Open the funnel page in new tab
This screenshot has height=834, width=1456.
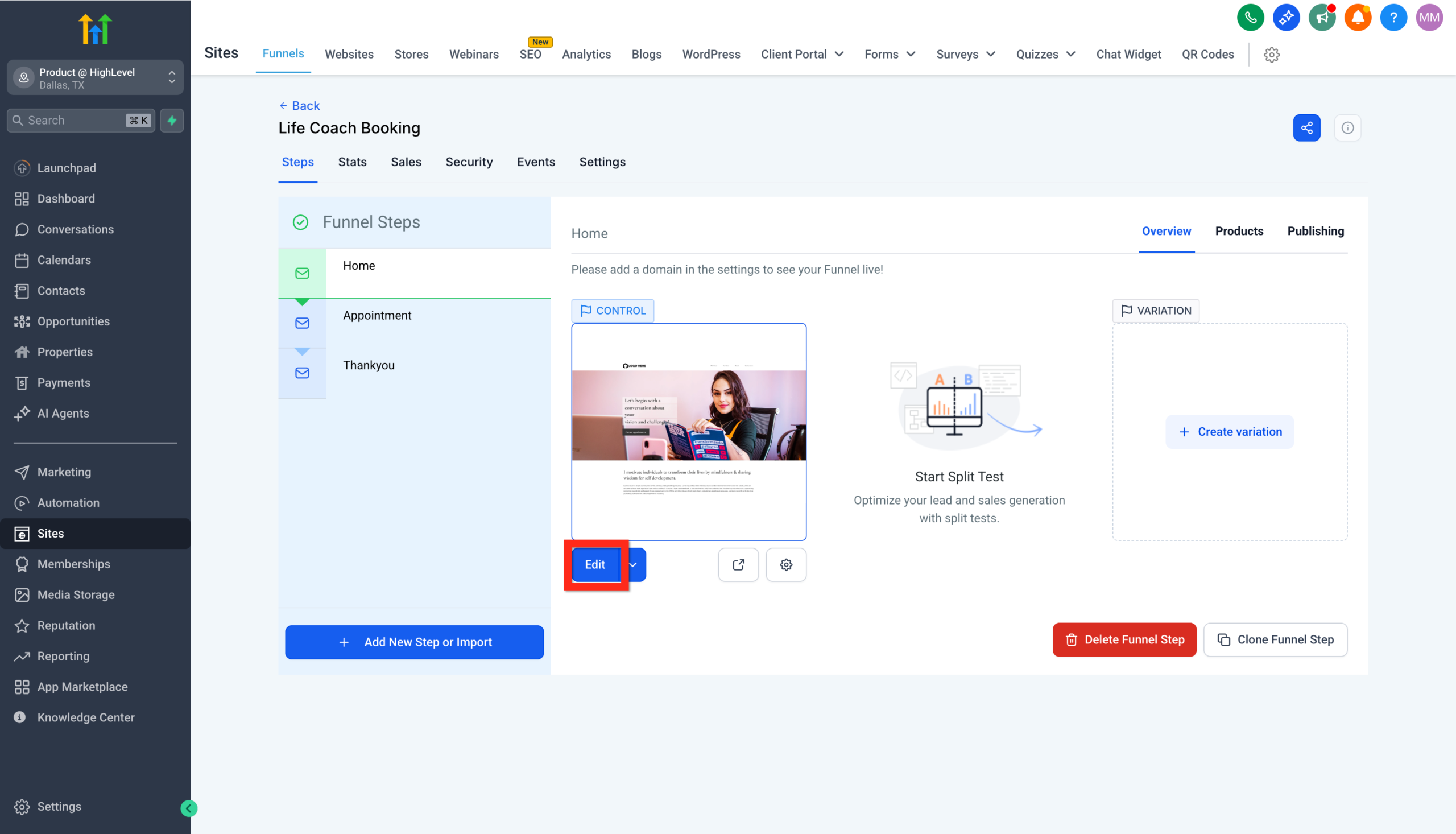click(738, 565)
